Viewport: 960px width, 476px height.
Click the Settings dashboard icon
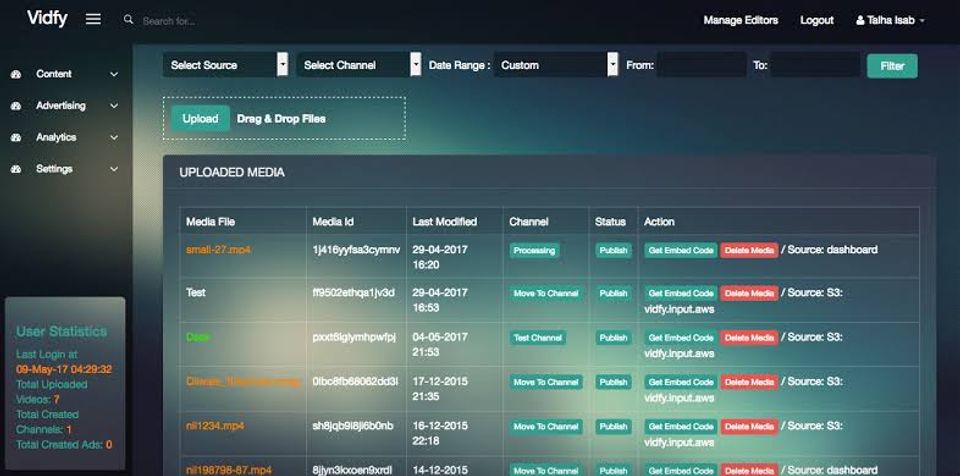pyautogui.click(x=16, y=169)
